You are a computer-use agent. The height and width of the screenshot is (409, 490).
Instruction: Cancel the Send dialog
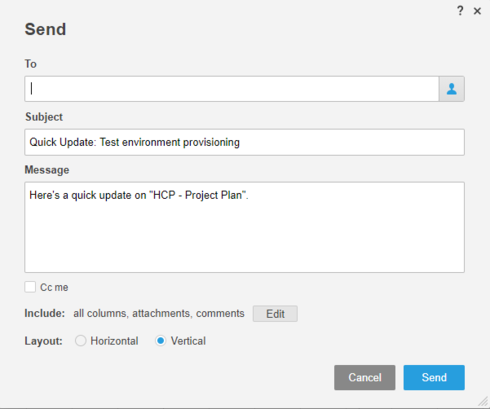pos(365,377)
